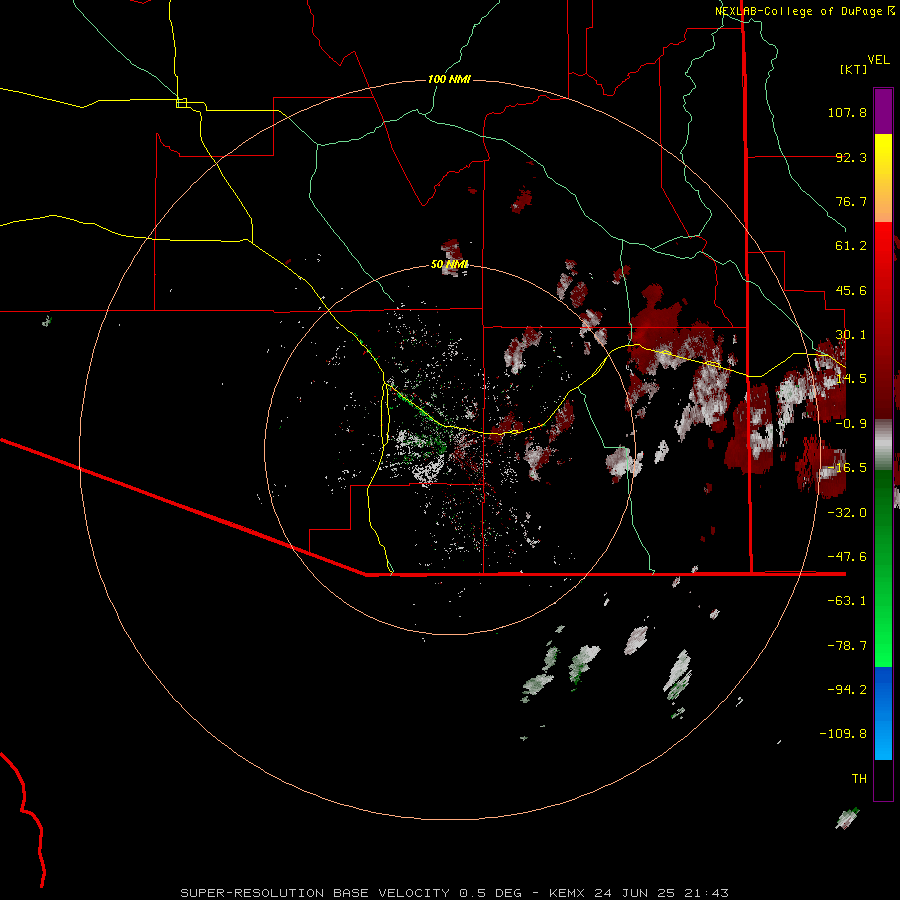Click the -109.8 scale value
The image size is (900, 900).
(843, 734)
